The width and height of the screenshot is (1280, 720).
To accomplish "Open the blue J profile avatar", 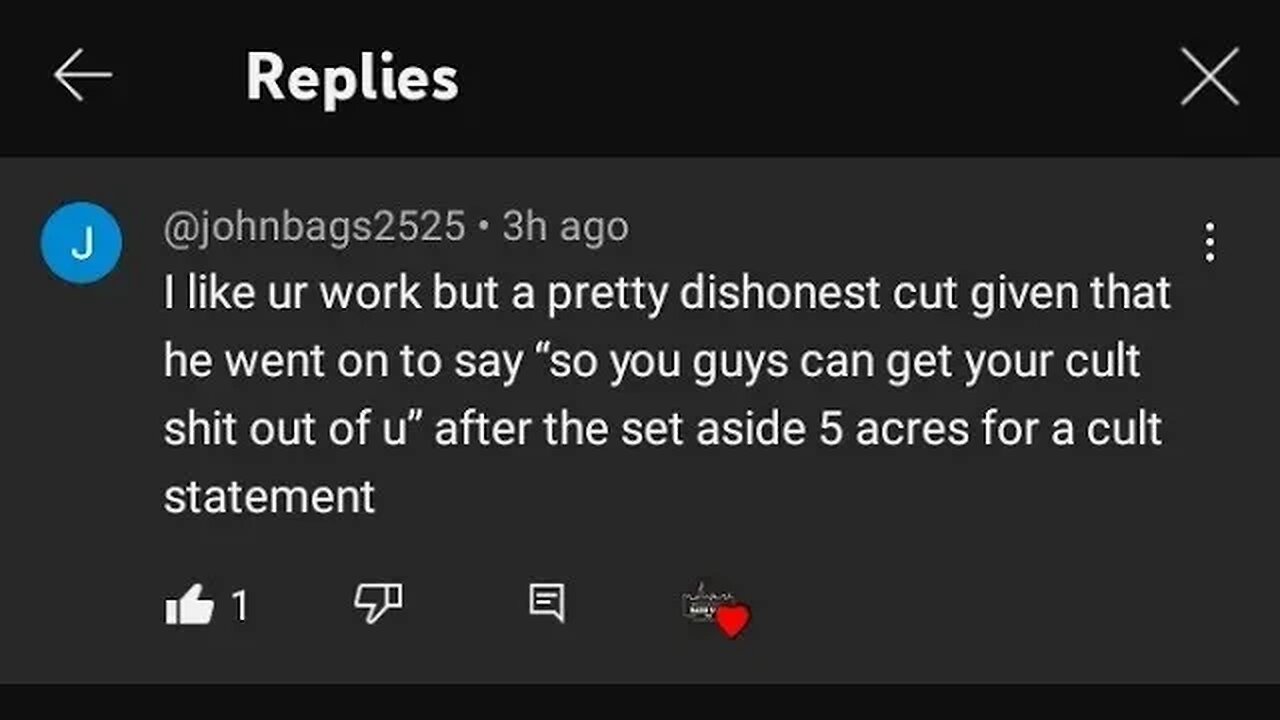I will [81, 242].
